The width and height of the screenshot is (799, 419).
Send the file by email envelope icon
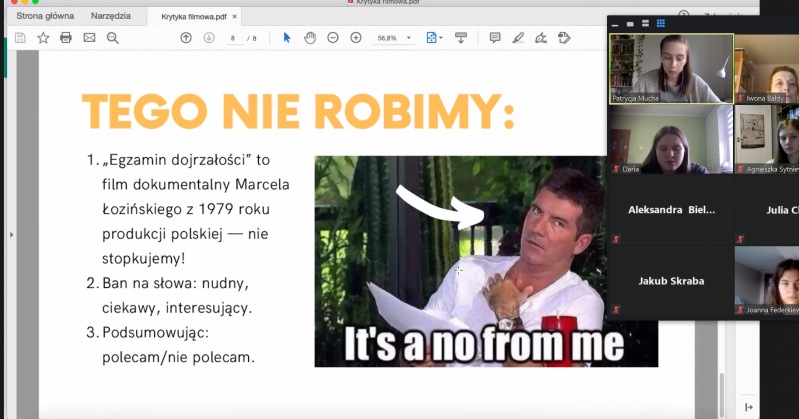click(89, 38)
